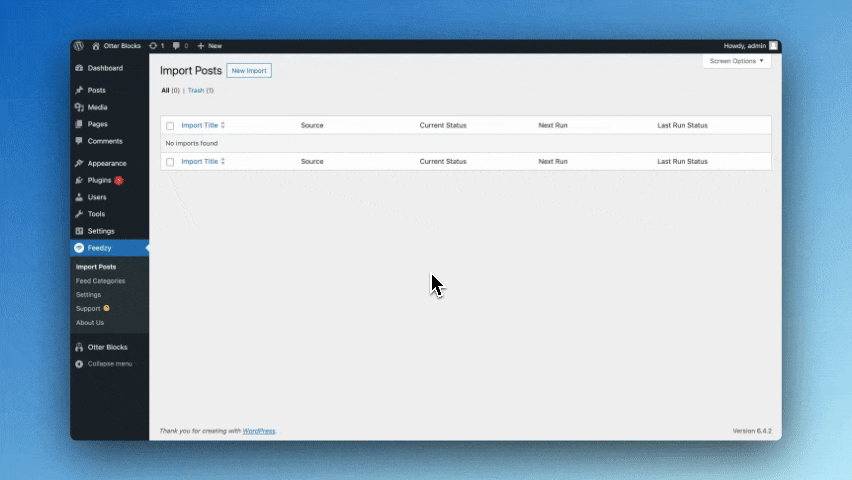Open the Pages menu item

click(98, 124)
